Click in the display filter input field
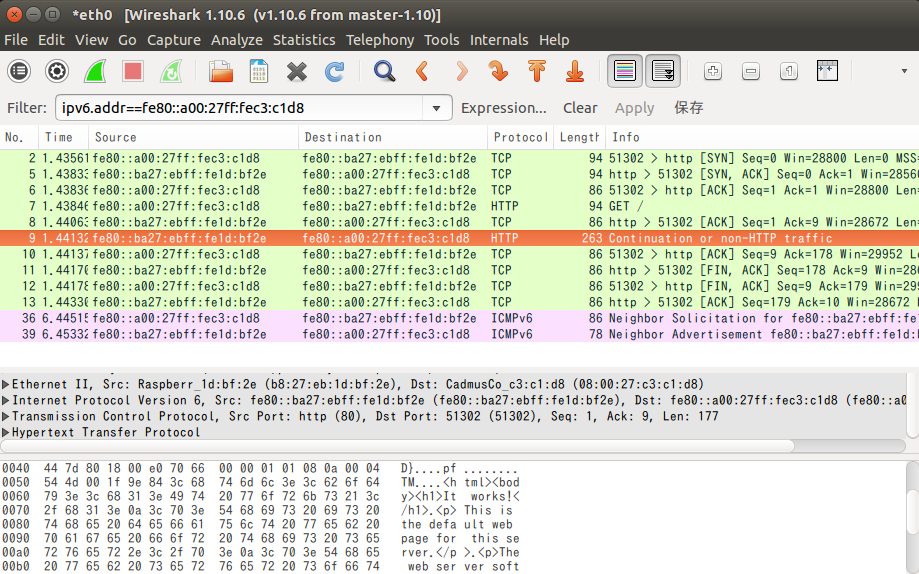Viewport: 919px width, 574px height. [240, 108]
